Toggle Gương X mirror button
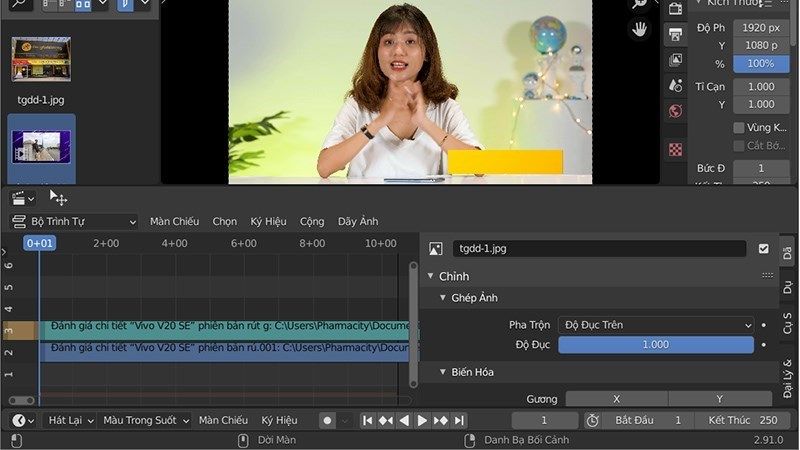This screenshot has width=800, height=450. [616, 399]
